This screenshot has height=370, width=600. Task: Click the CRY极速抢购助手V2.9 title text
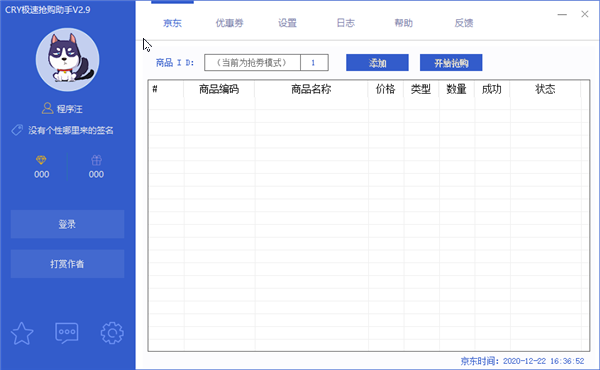(47, 10)
